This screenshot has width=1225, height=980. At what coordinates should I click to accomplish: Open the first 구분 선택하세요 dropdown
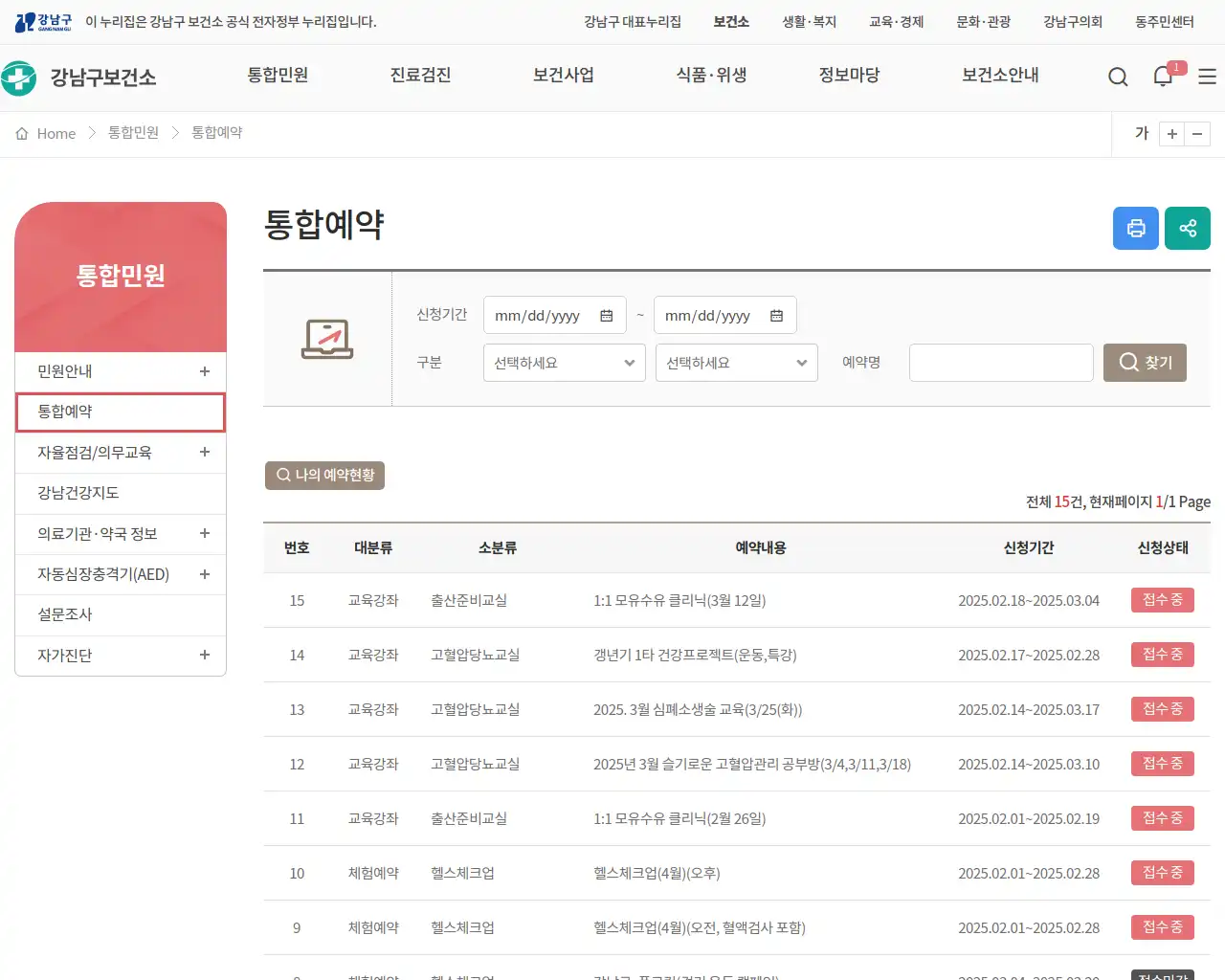[564, 362]
